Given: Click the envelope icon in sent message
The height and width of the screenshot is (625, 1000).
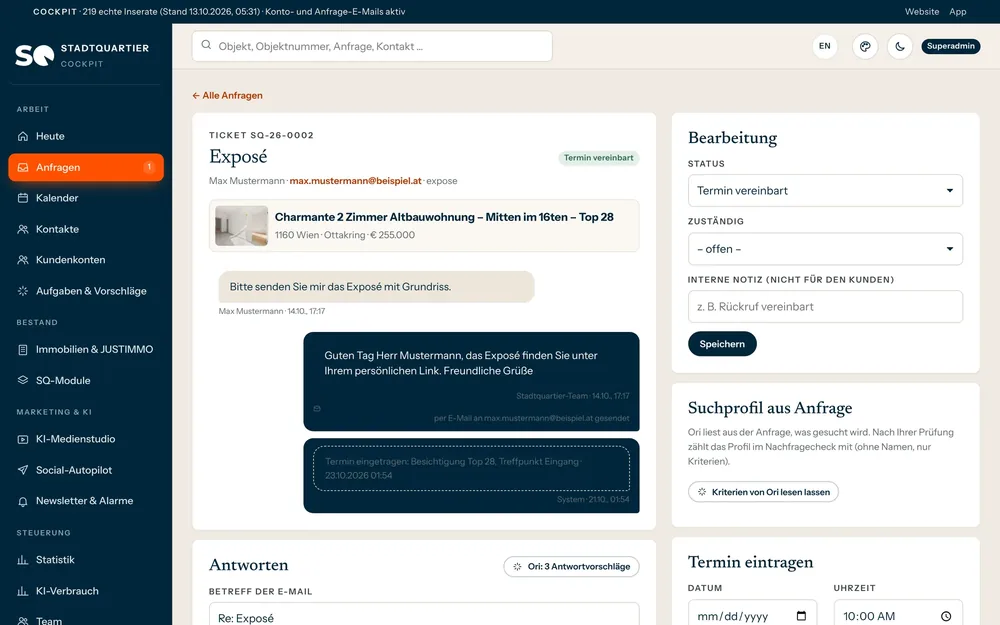Looking at the screenshot, I should (317, 409).
